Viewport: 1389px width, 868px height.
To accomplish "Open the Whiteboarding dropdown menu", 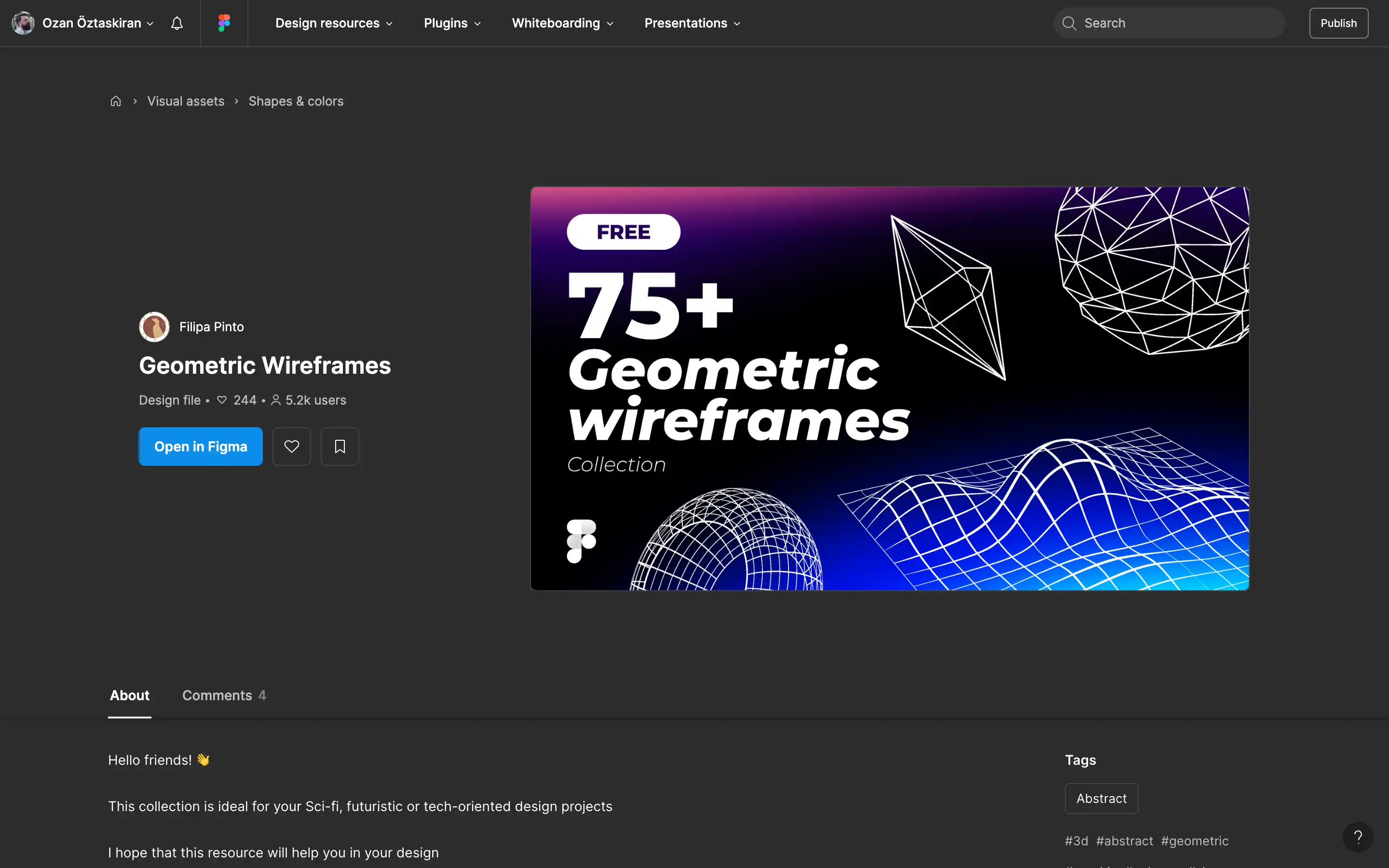I will pyautogui.click(x=562, y=23).
